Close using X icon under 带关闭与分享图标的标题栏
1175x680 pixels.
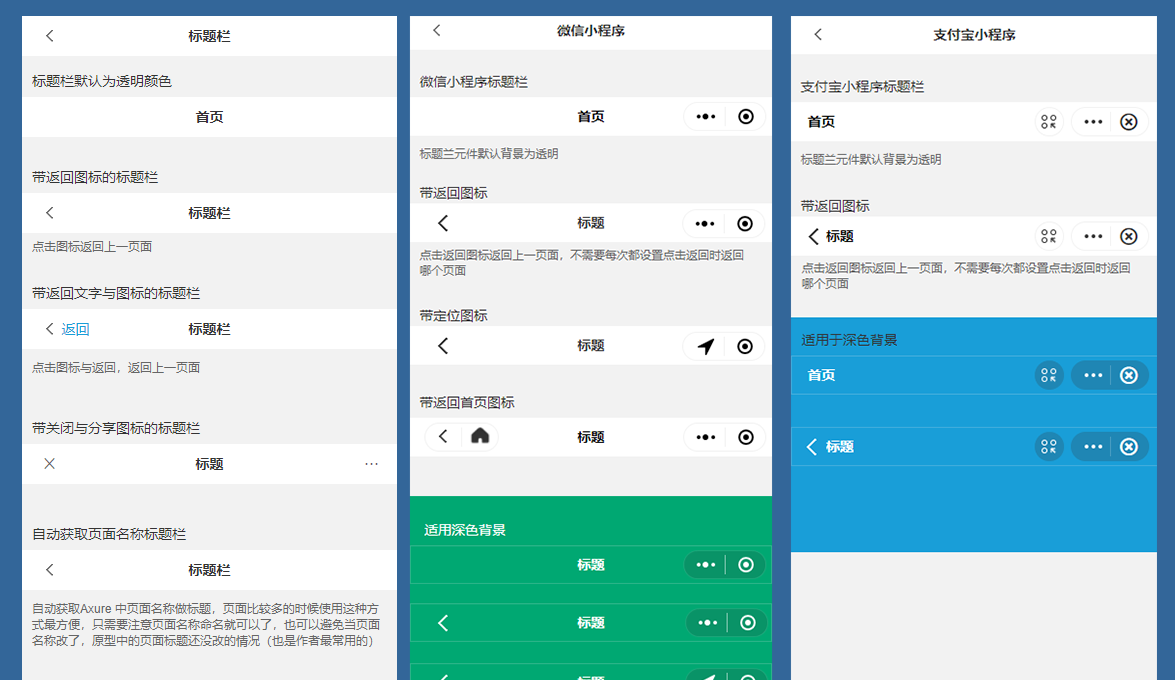49,464
